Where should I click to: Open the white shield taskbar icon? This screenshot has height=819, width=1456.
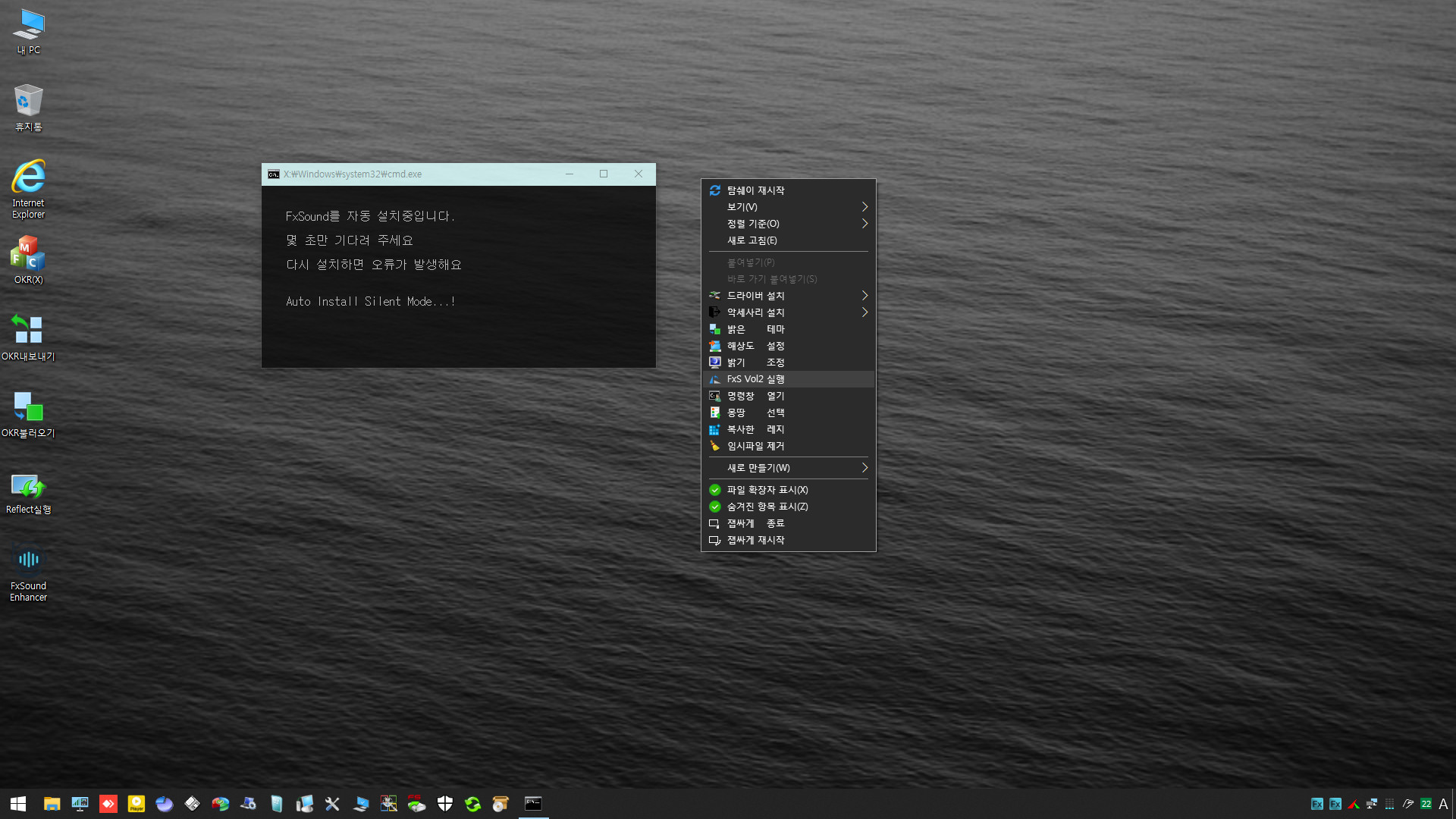(445, 804)
